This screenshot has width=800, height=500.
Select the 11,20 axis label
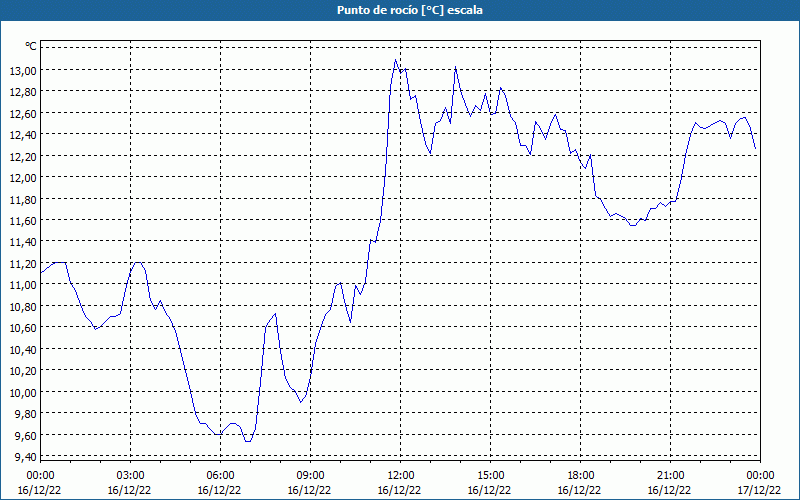pos(23,263)
